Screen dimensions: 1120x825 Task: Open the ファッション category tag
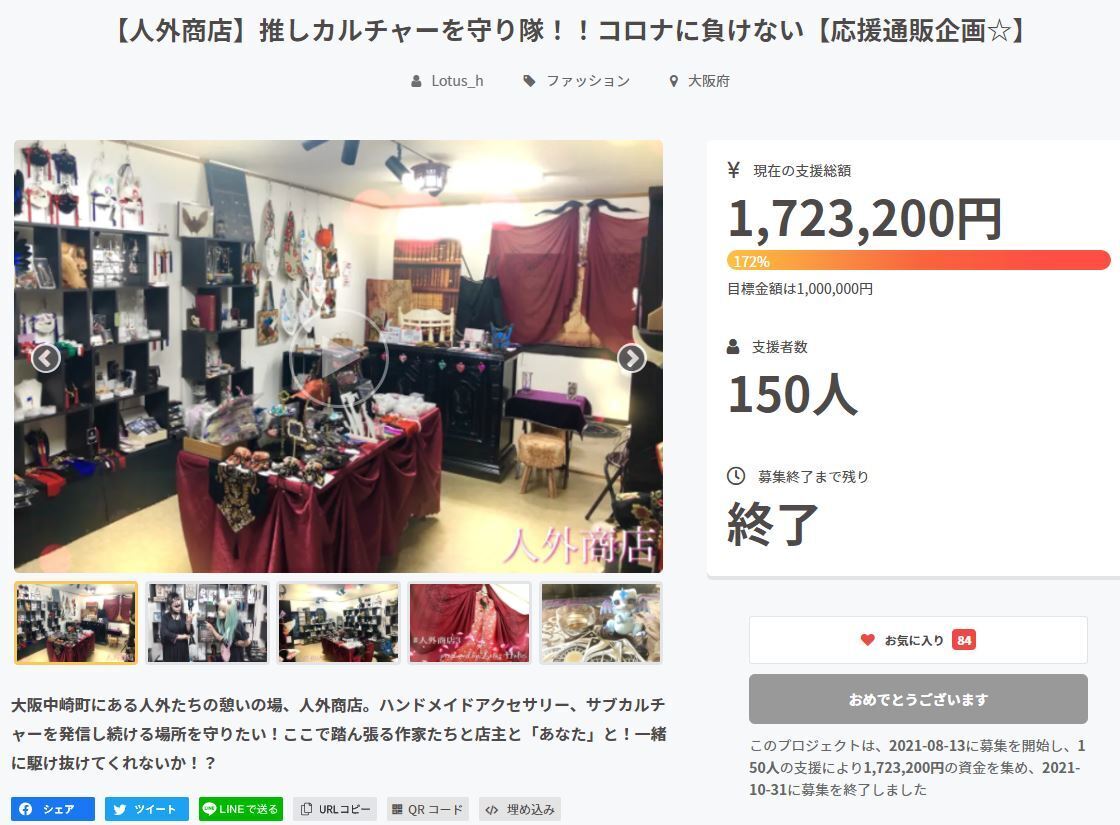[577, 81]
